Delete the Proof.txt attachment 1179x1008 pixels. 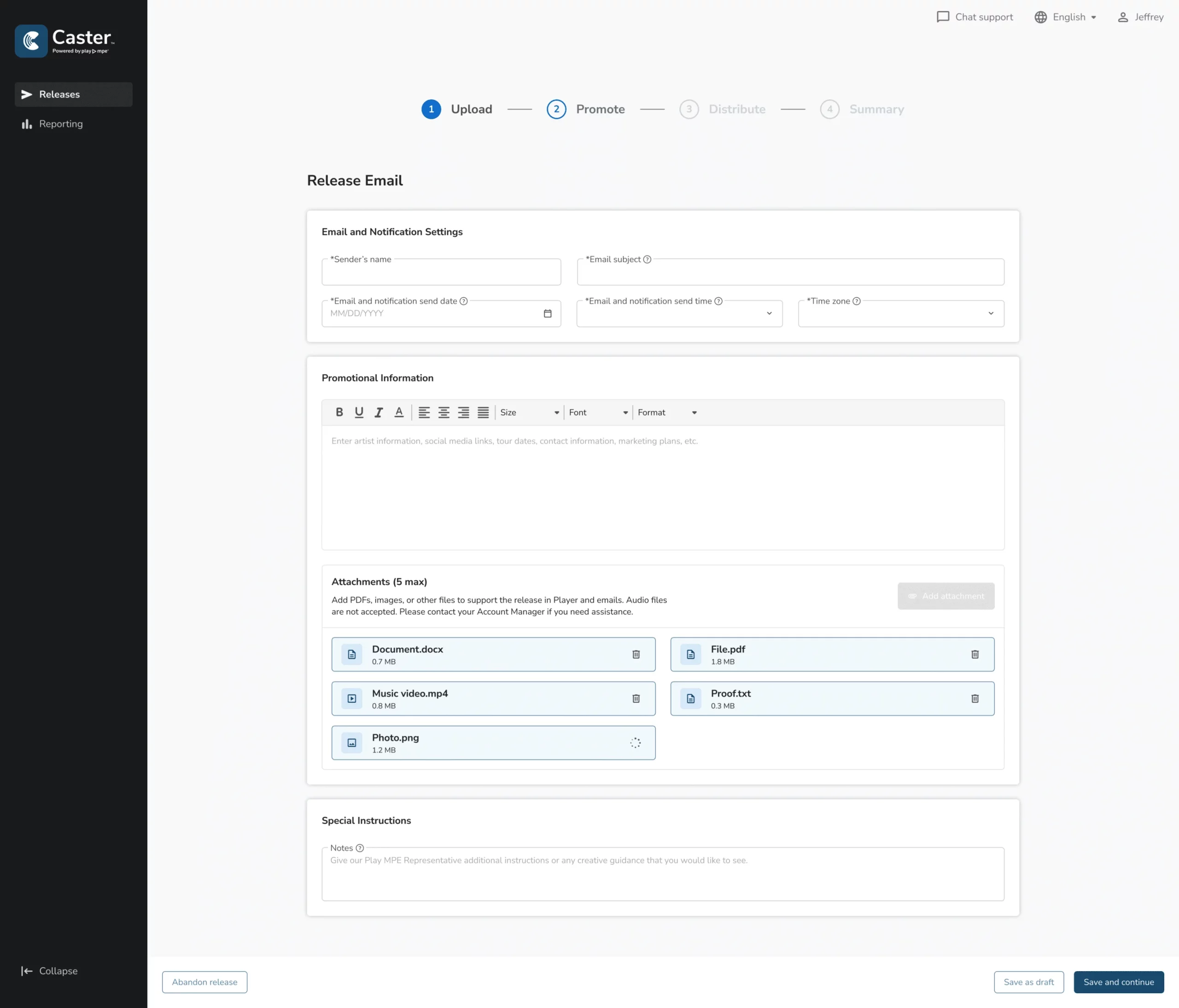(975, 699)
